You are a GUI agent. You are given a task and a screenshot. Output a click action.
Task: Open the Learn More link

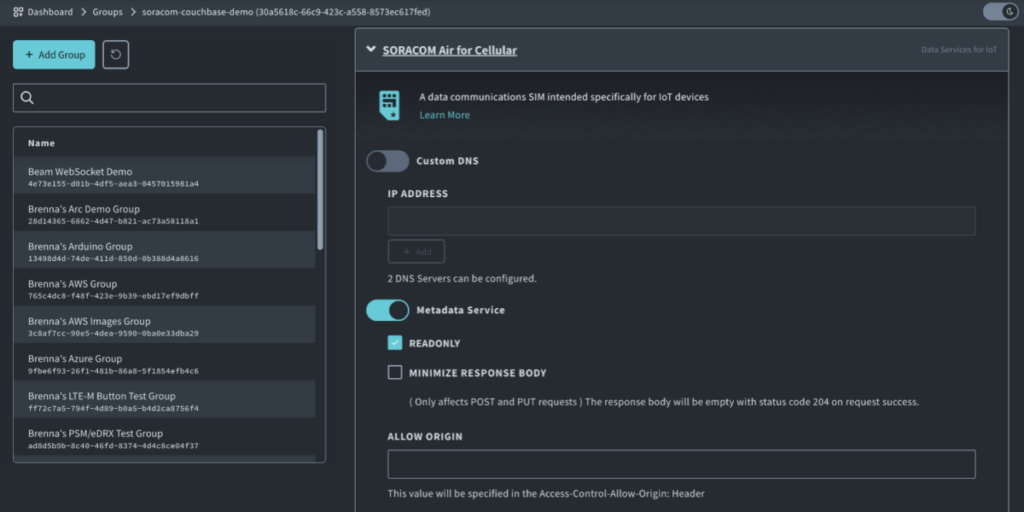444,115
